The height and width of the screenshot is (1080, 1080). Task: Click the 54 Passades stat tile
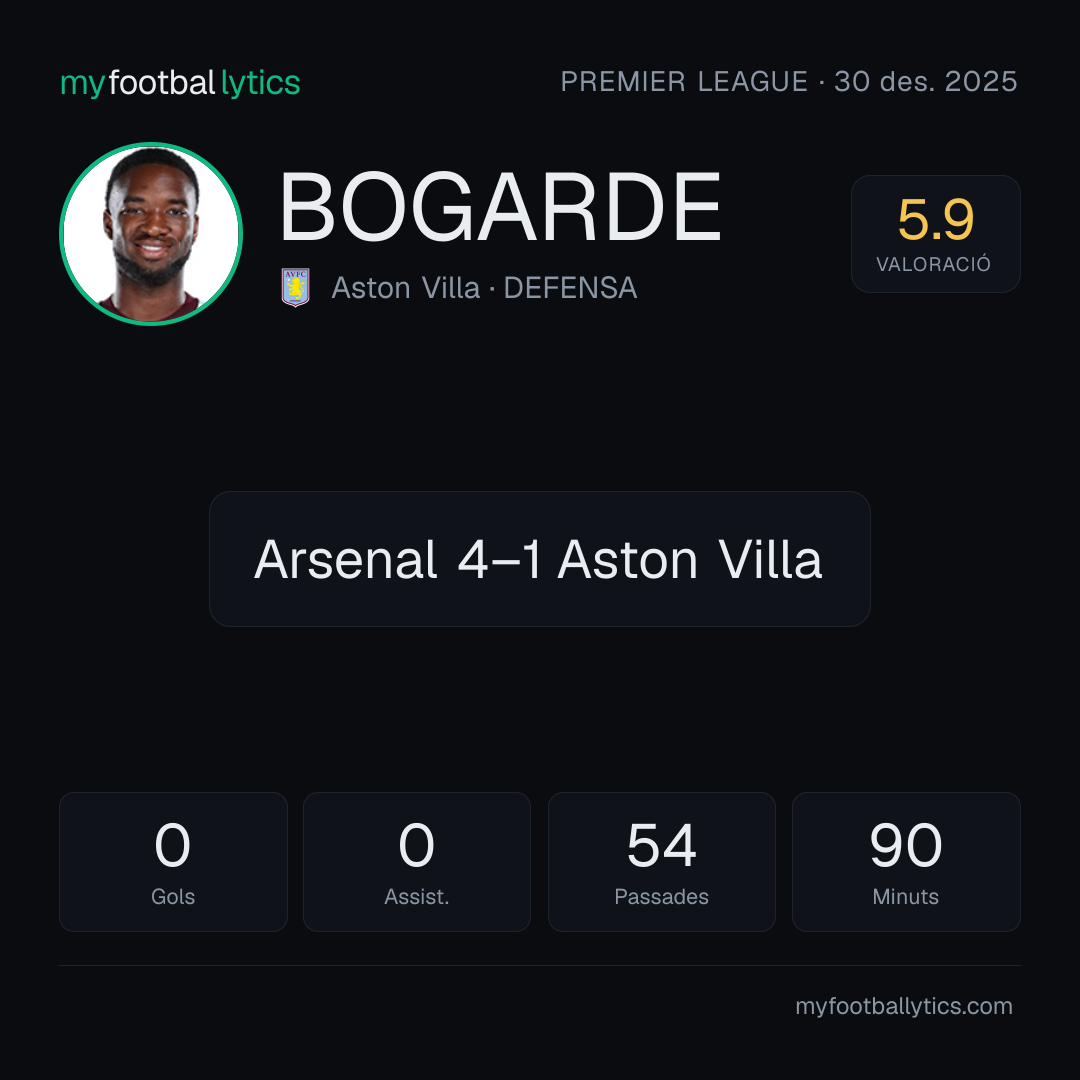click(x=661, y=862)
